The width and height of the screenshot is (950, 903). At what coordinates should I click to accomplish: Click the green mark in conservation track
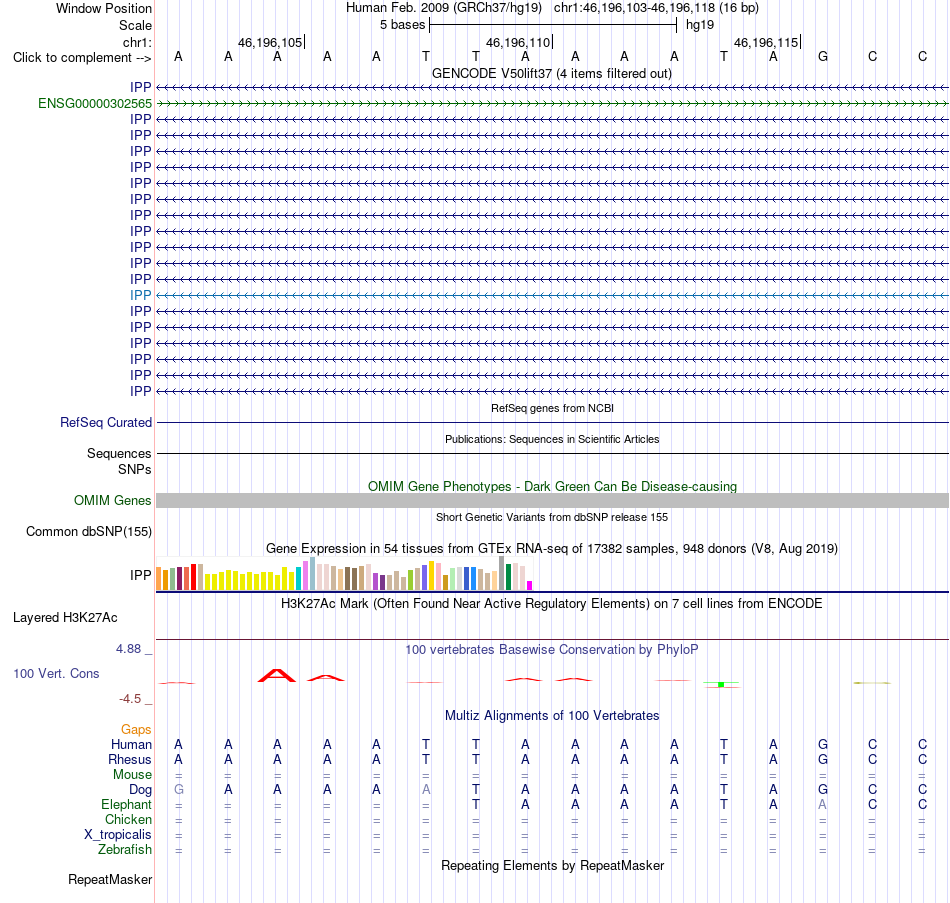[721, 684]
